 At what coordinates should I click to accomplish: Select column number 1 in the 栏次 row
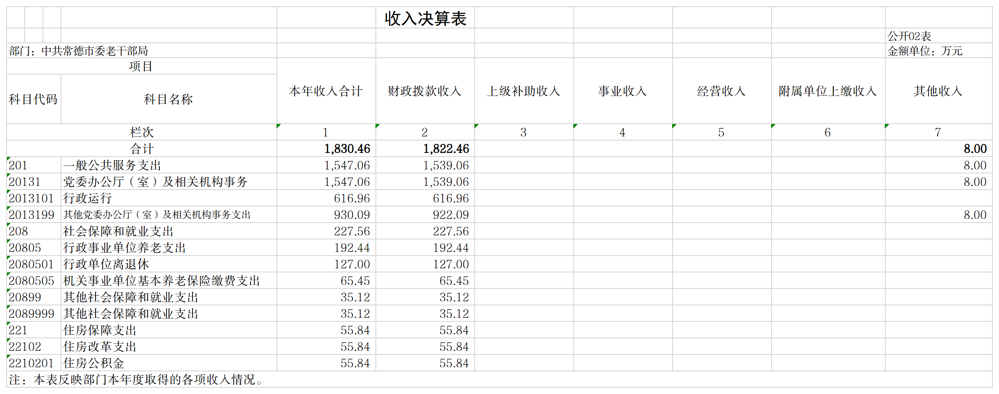pos(326,133)
